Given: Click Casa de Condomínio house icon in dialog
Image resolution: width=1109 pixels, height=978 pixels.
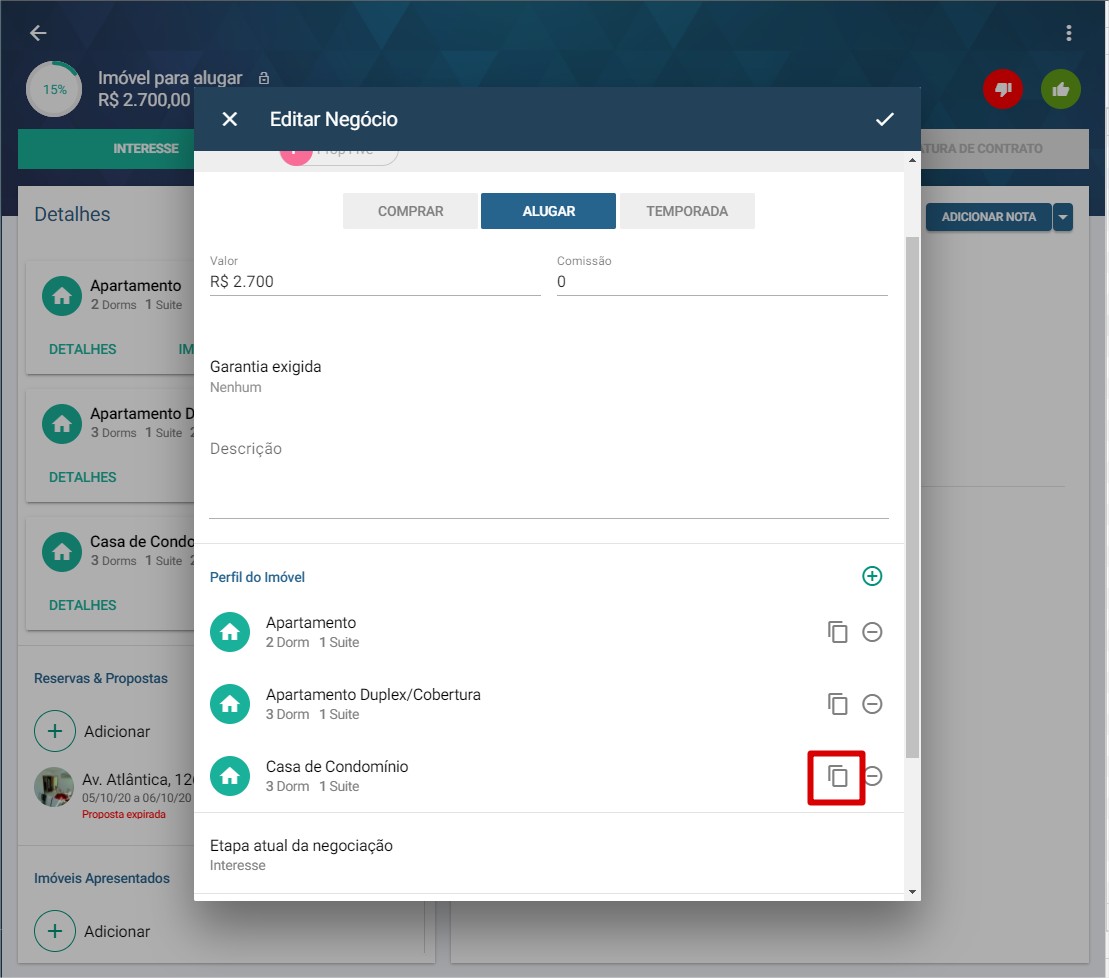Looking at the screenshot, I should (230, 776).
